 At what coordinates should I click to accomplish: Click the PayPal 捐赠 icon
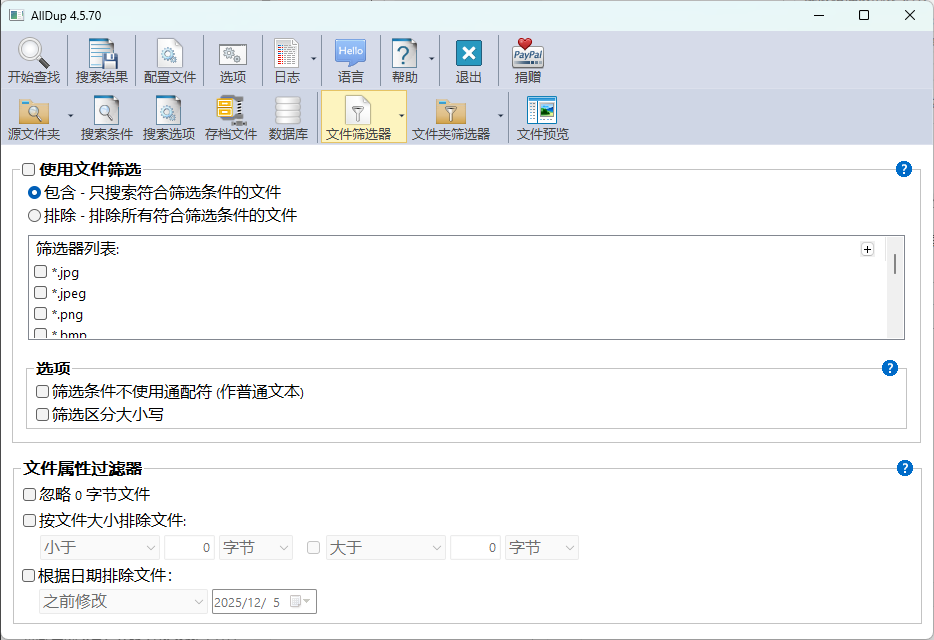(x=528, y=54)
